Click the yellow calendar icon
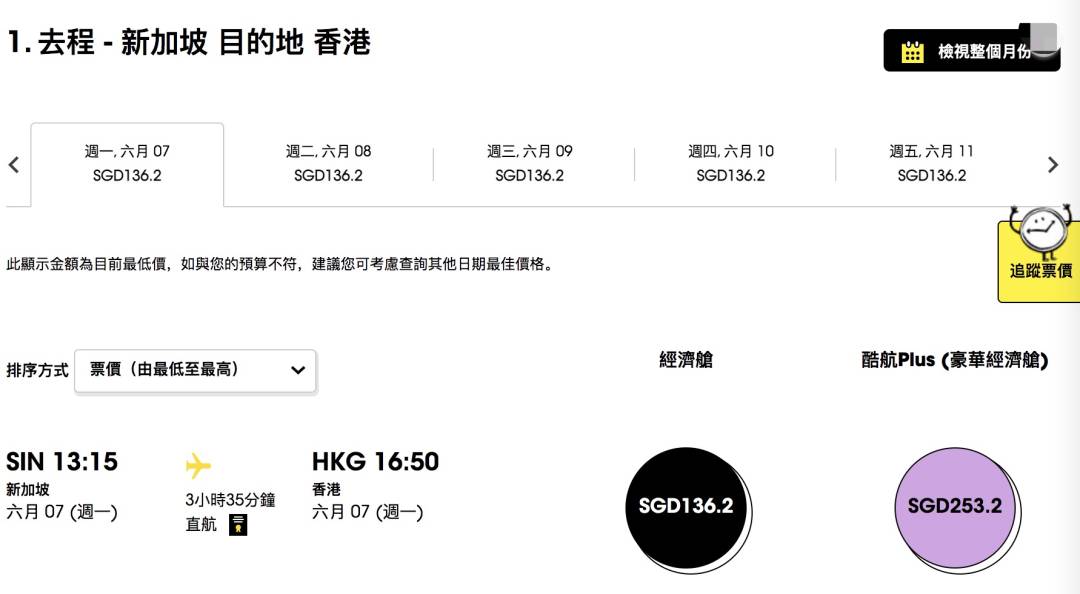Viewport: 1080px width, 594px height. [x=913, y=52]
